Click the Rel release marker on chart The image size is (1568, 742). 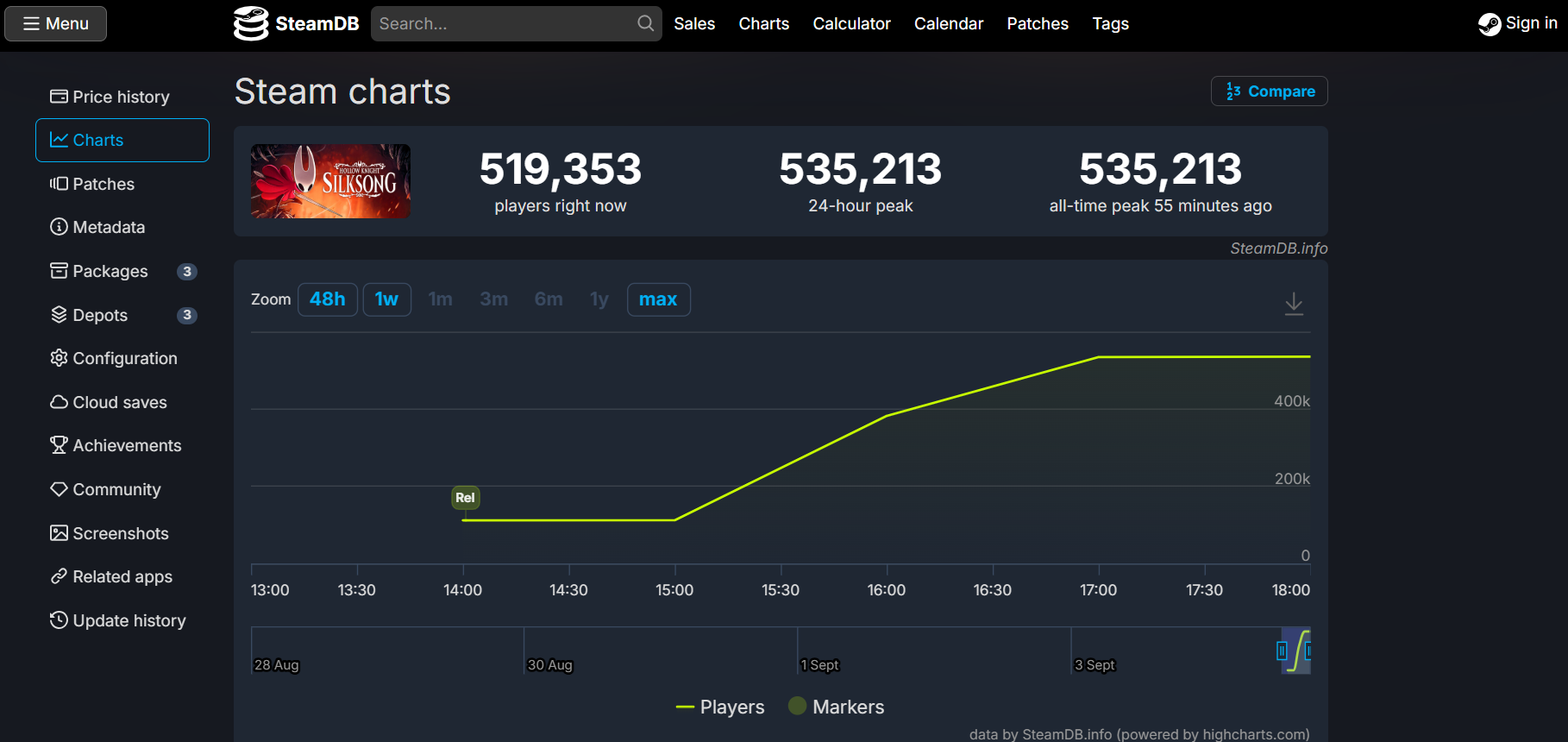point(465,498)
